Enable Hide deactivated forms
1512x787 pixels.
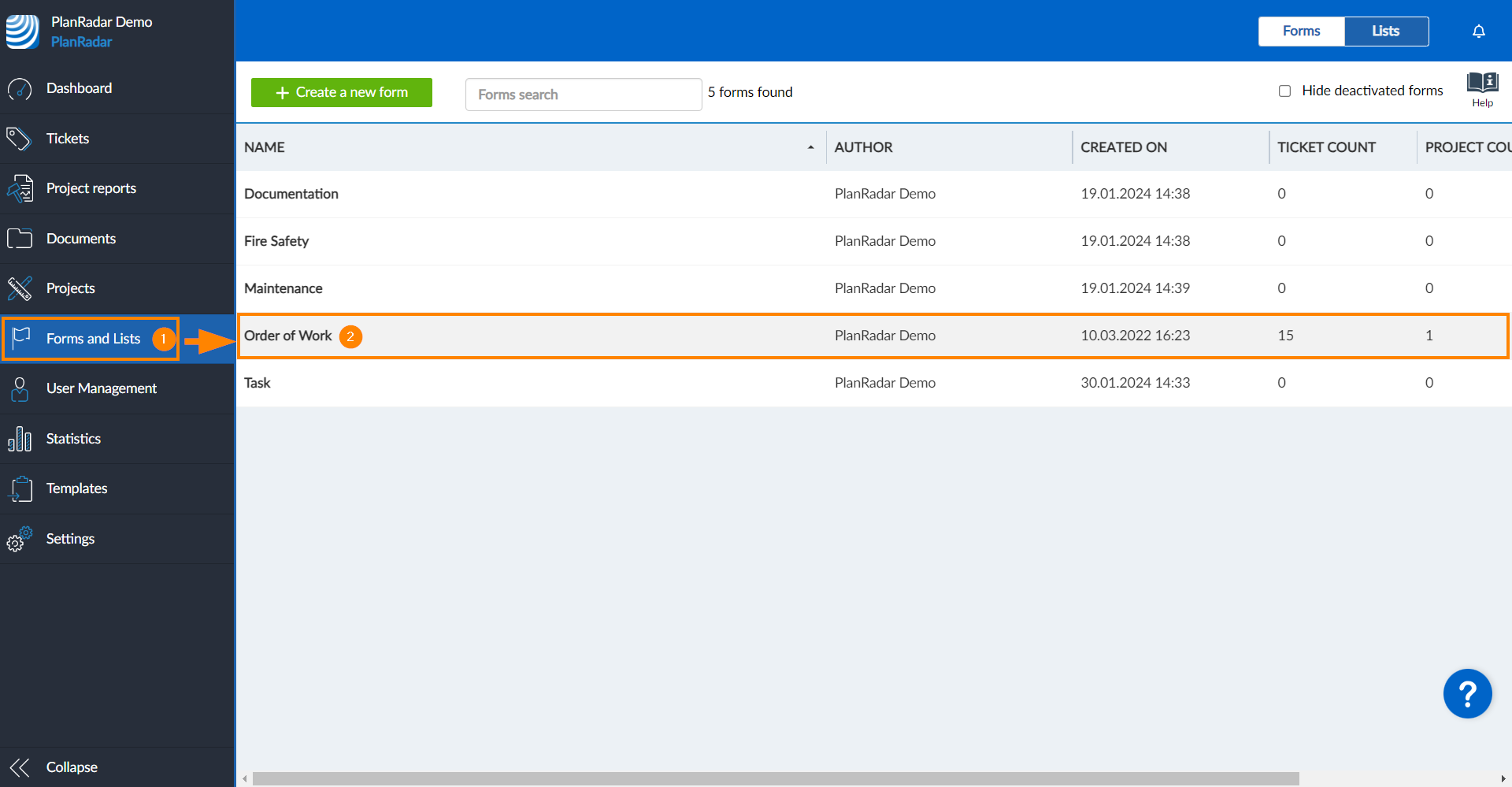(x=1284, y=91)
